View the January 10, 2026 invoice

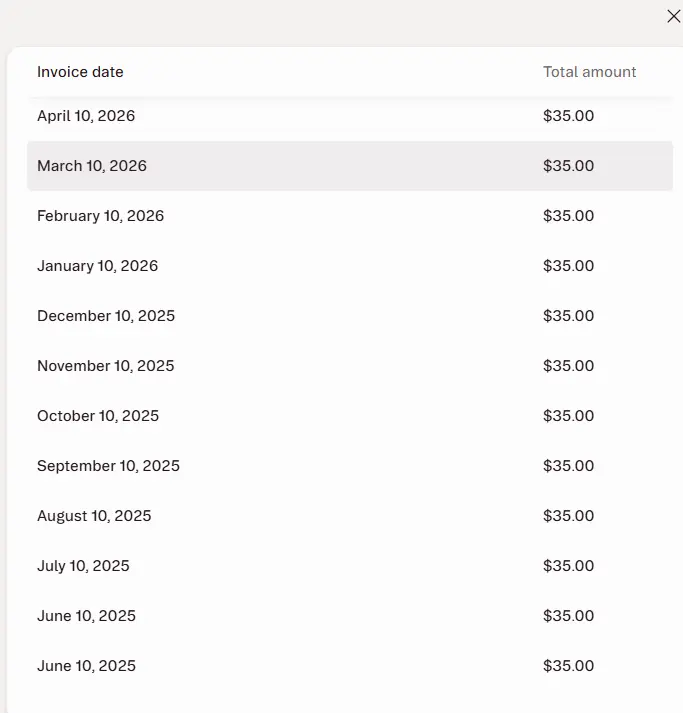tap(350, 266)
